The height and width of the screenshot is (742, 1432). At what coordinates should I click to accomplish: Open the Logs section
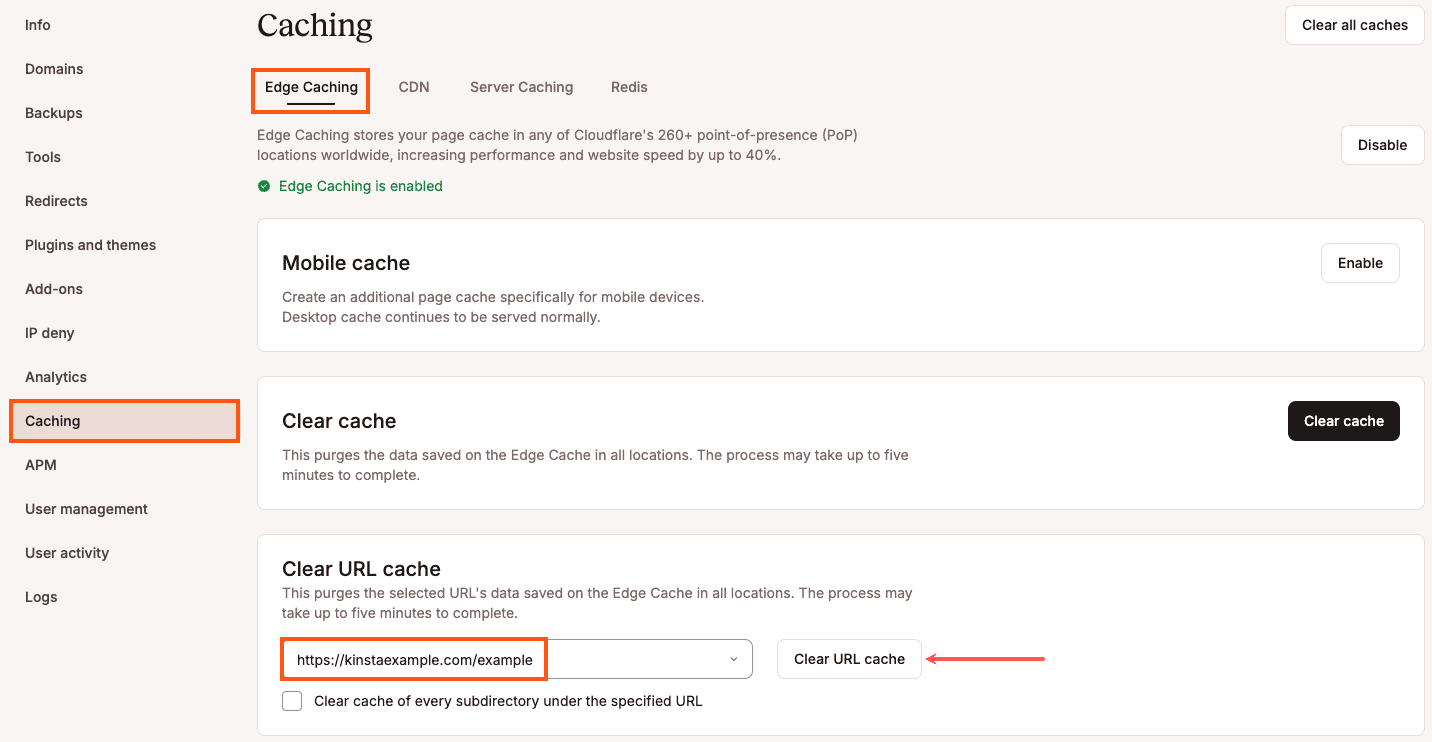click(41, 596)
